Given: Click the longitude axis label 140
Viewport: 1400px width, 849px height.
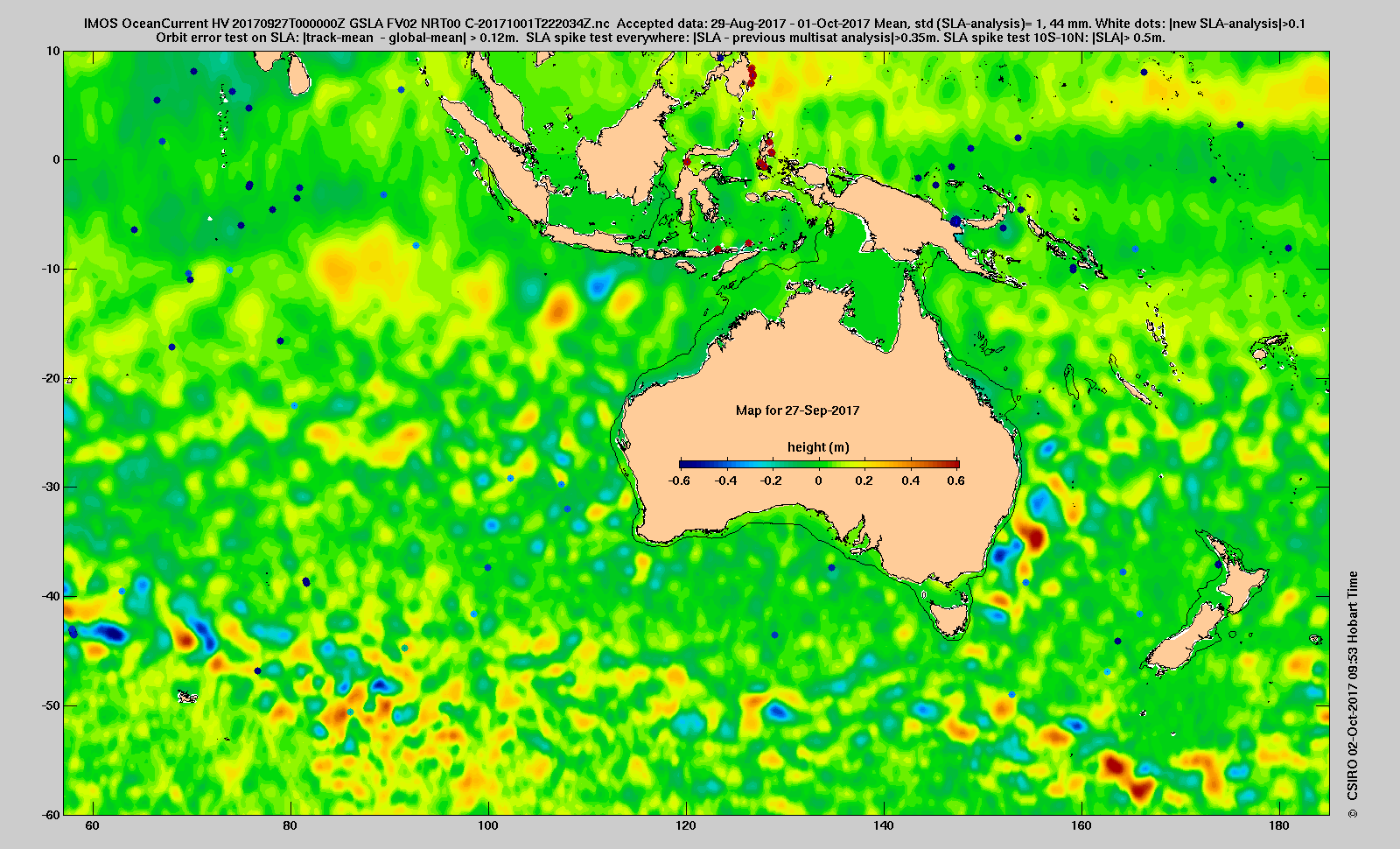Looking at the screenshot, I should 884,825.
